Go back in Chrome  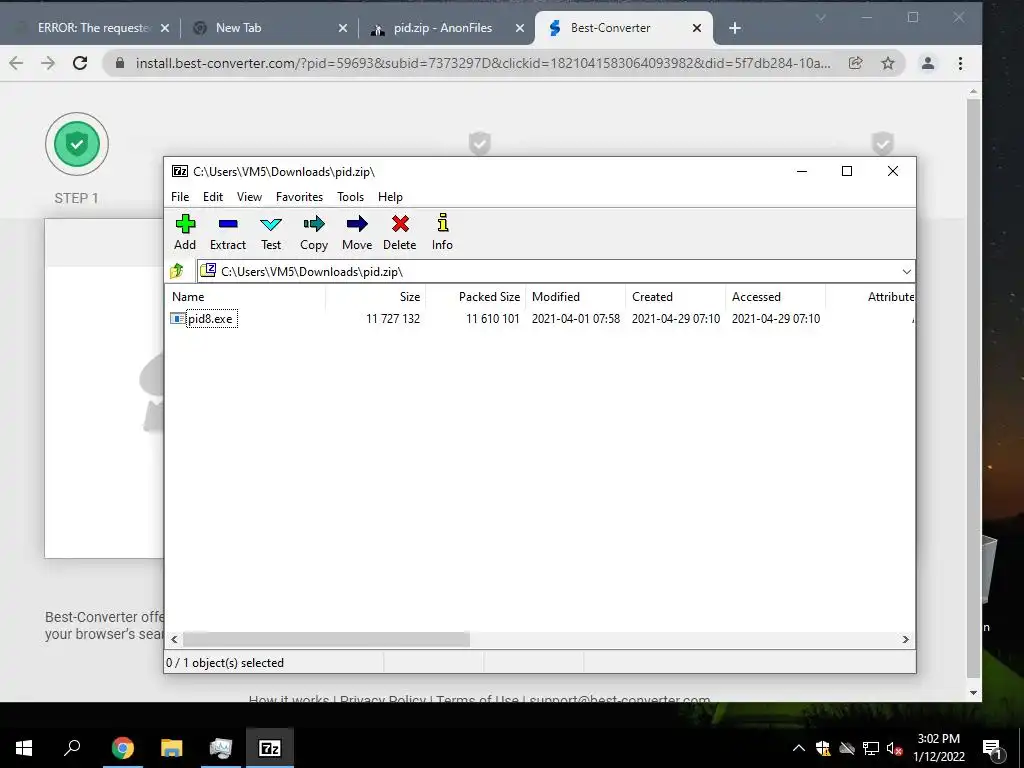(16, 63)
